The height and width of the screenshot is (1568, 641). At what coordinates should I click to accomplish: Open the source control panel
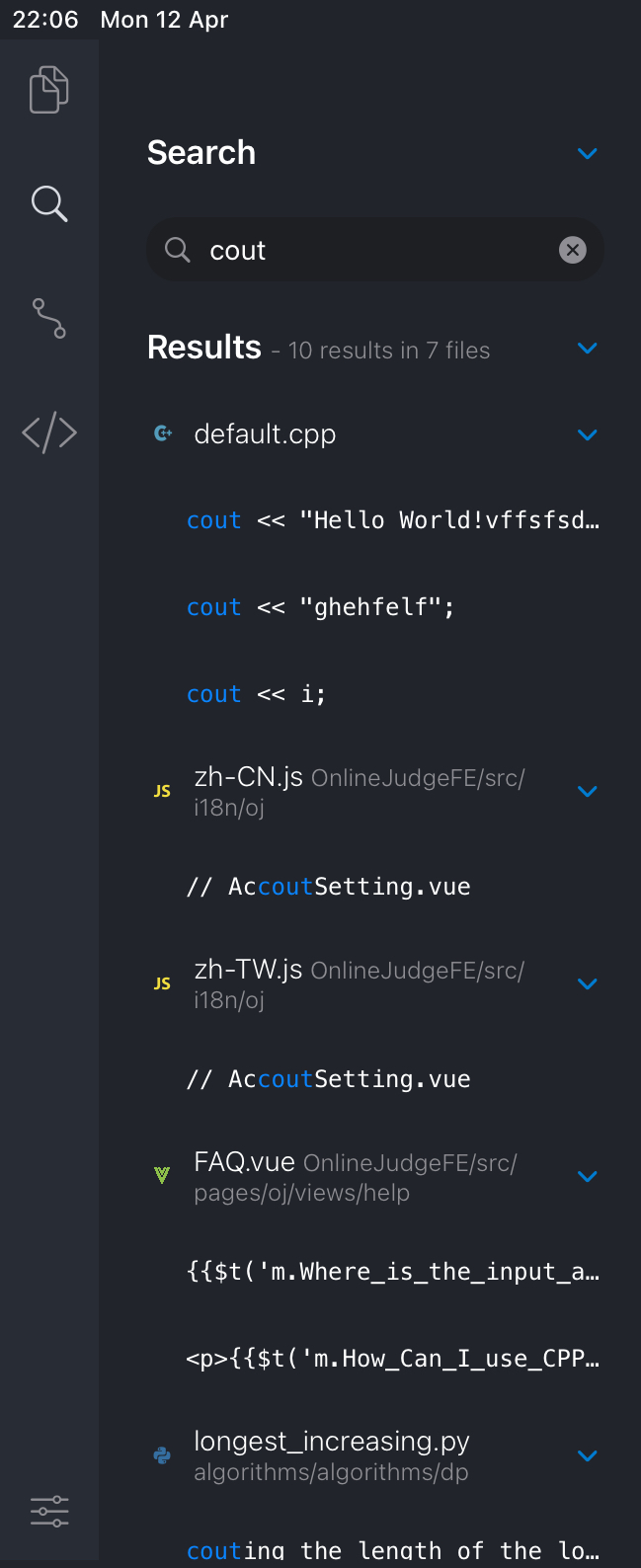(48, 318)
